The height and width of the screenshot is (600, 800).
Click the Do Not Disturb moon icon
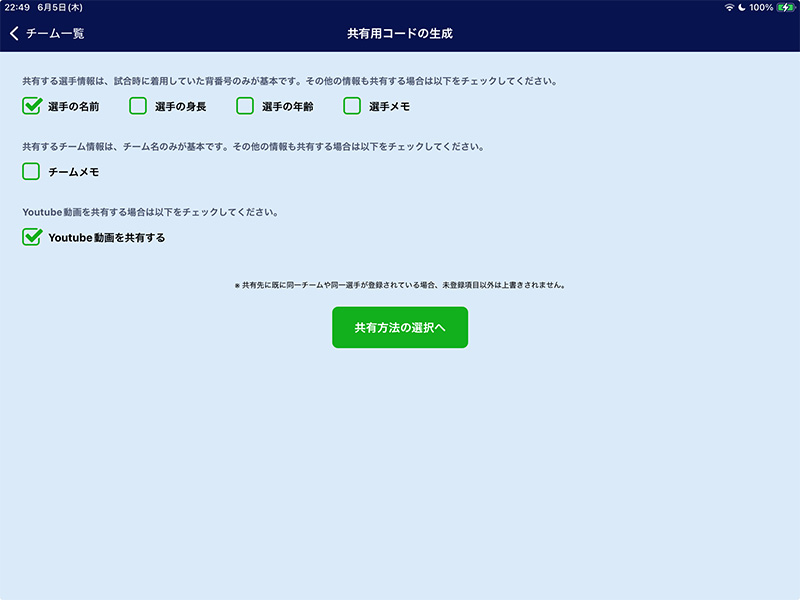[741, 7]
